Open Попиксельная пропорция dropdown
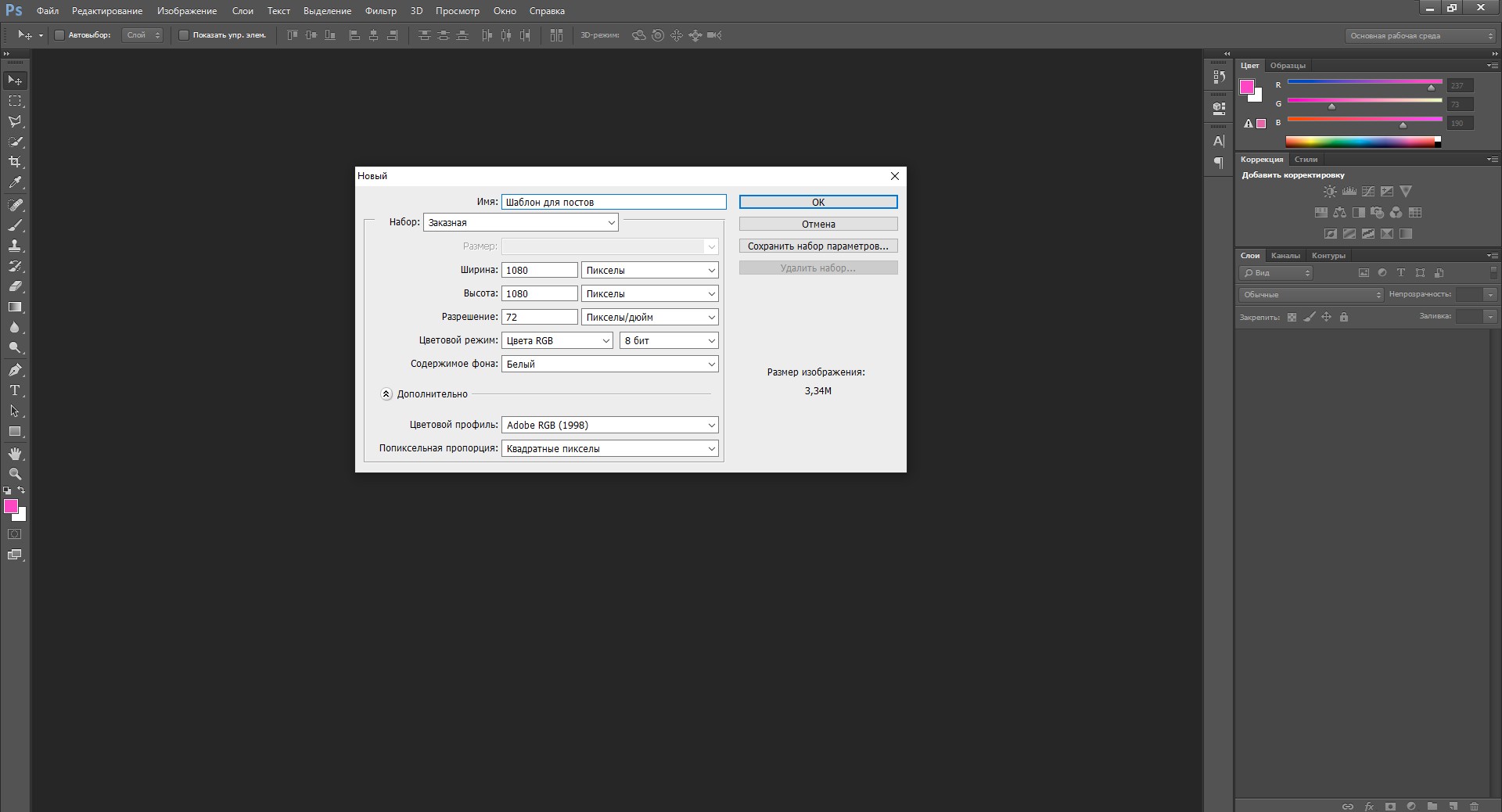This screenshot has width=1502, height=812. point(610,448)
